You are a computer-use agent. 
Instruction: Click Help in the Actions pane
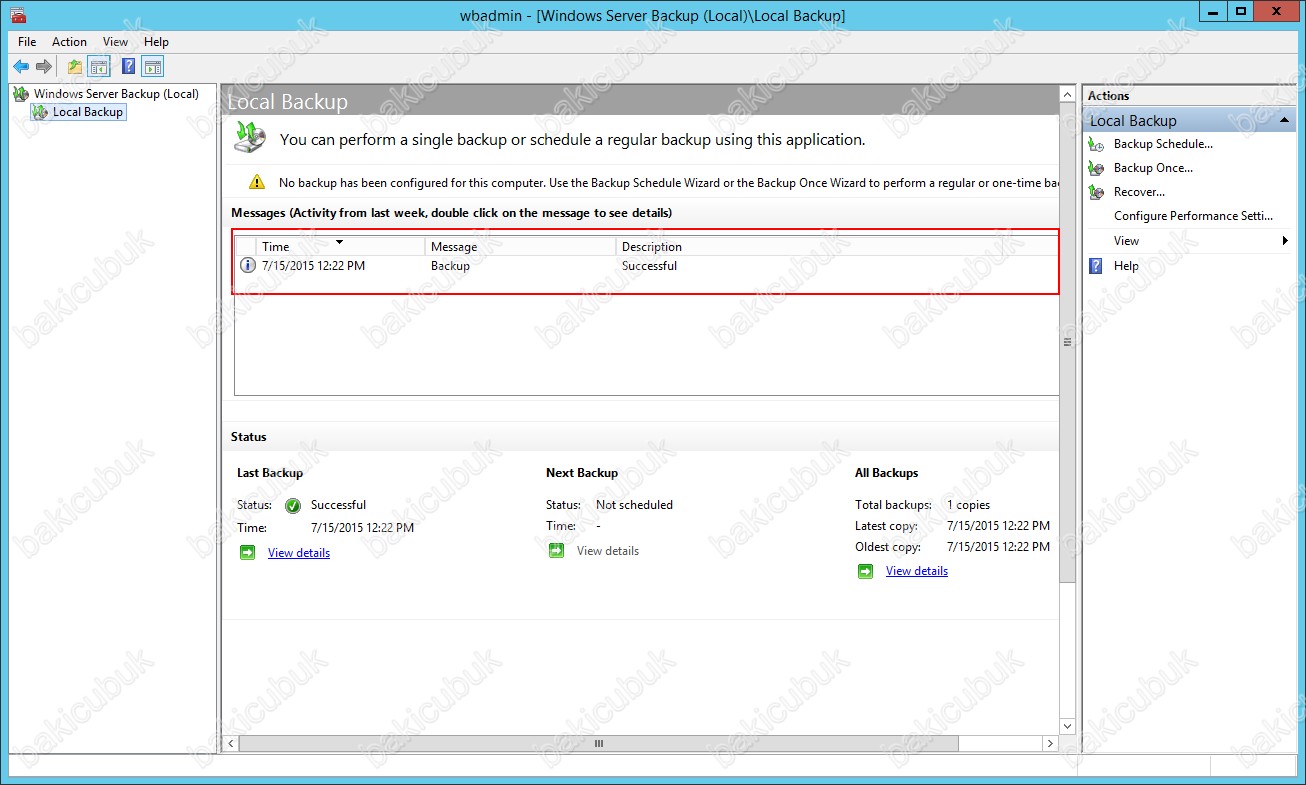click(1126, 266)
